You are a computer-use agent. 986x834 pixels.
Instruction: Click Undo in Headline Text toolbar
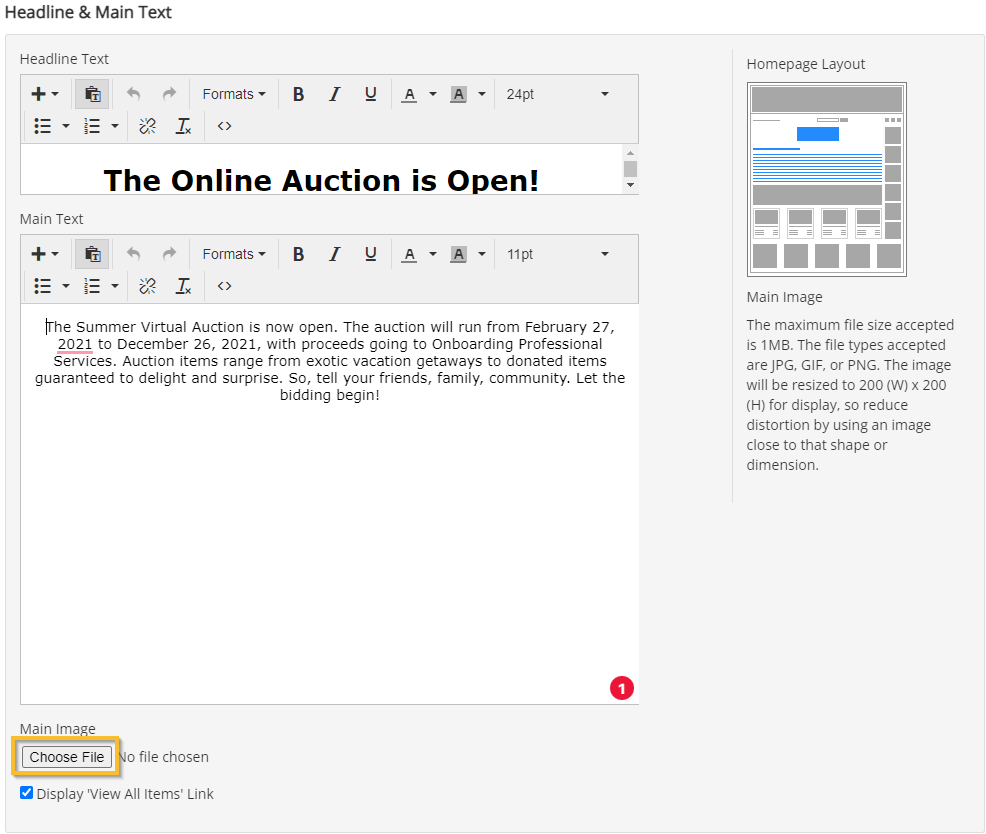(x=133, y=94)
